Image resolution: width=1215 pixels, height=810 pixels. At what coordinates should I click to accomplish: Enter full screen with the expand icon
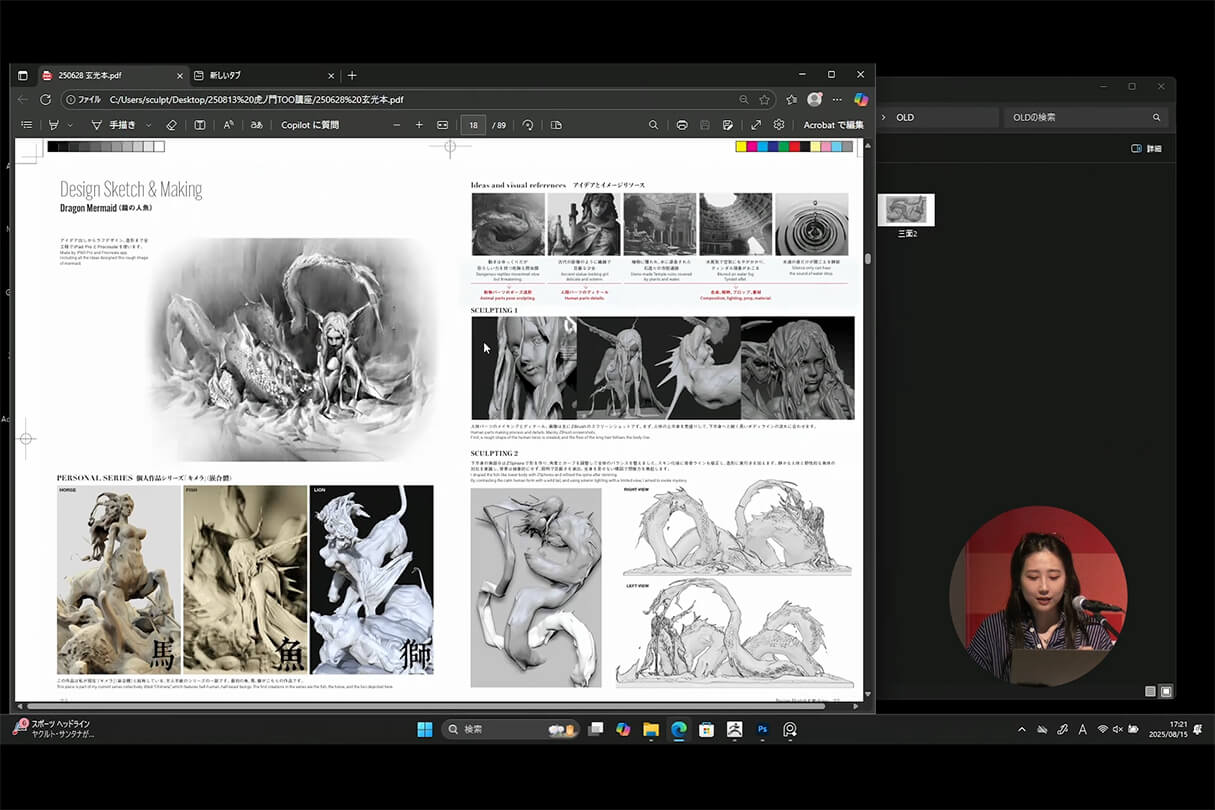[755, 125]
